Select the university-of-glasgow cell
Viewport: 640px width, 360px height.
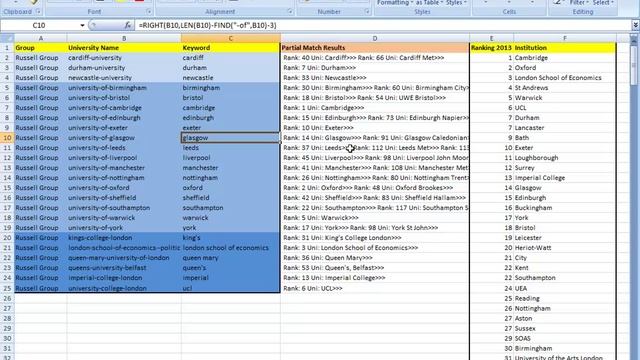(x=124, y=138)
